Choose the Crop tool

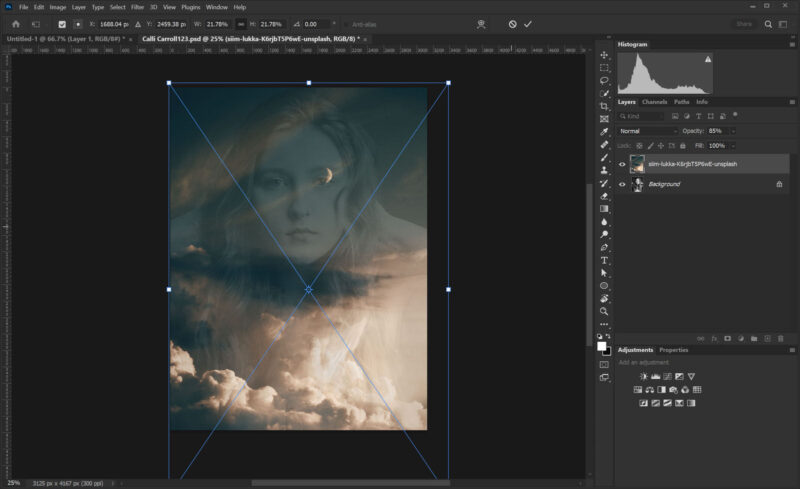click(x=605, y=107)
